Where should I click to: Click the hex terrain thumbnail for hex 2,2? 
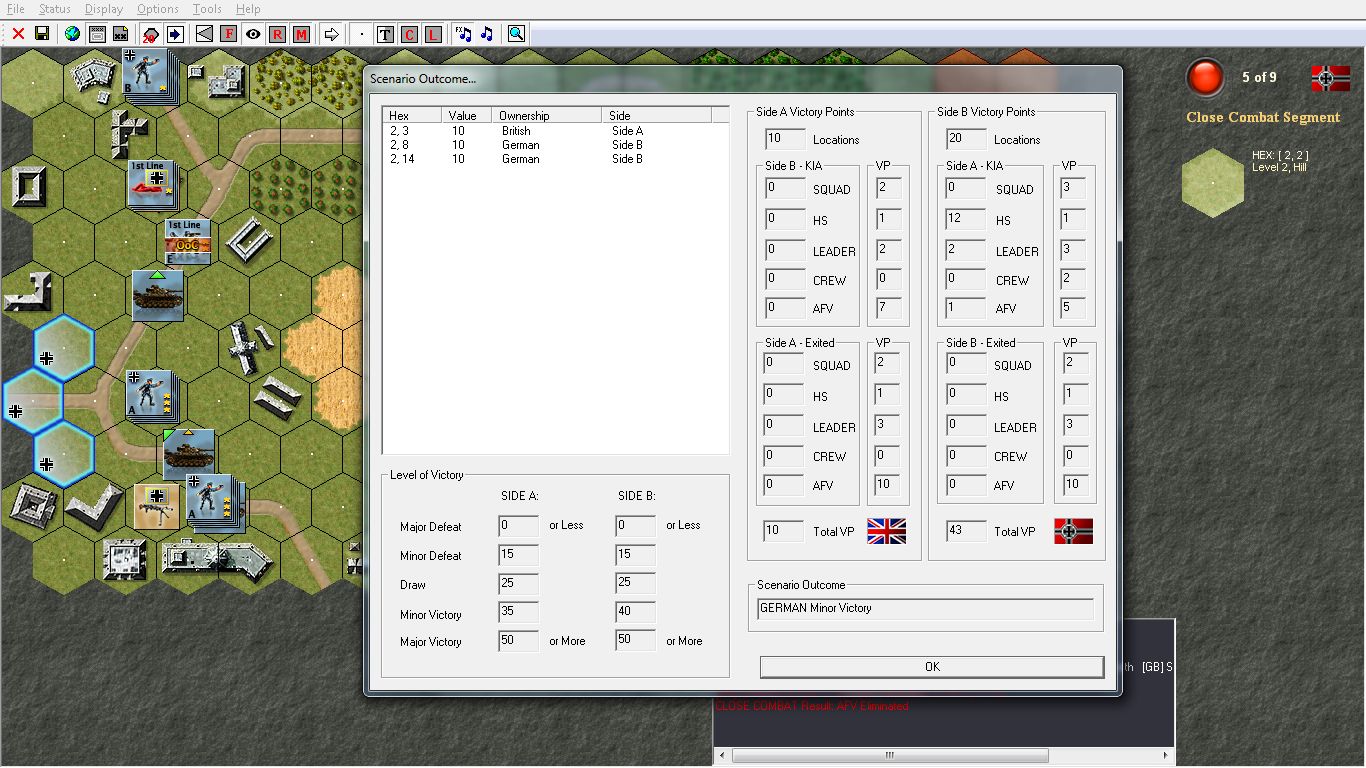tap(1213, 183)
